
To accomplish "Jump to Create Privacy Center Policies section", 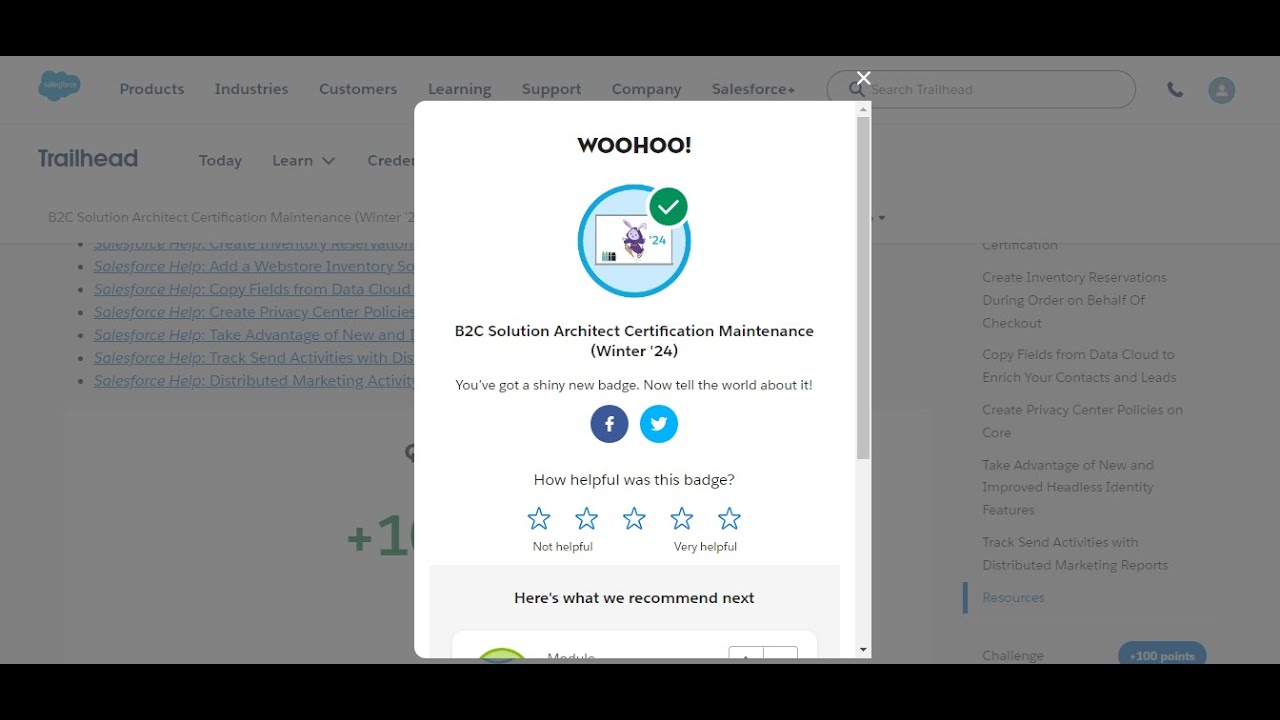I will click(x=1082, y=421).
